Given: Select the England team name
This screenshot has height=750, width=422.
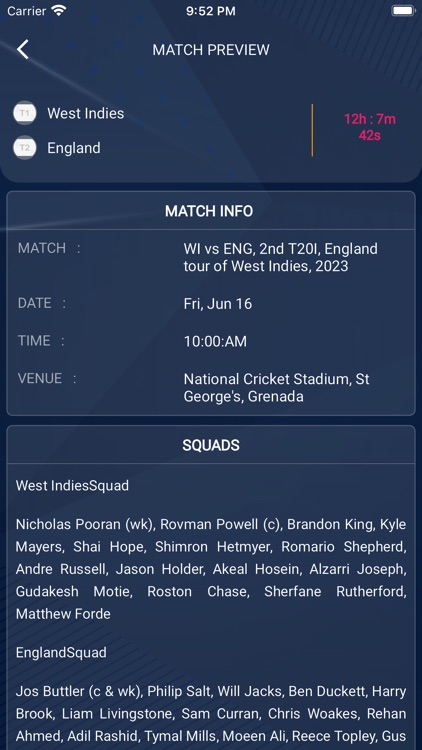Looking at the screenshot, I should click(74, 148).
